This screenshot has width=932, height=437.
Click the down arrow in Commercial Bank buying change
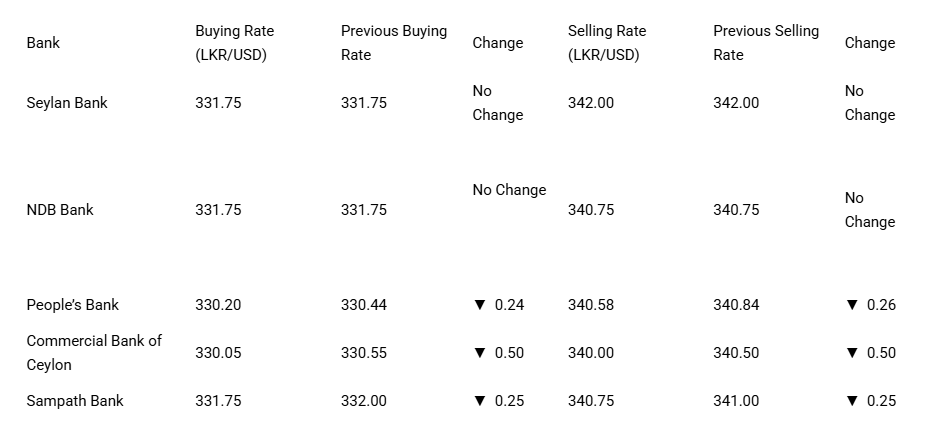coord(480,353)
